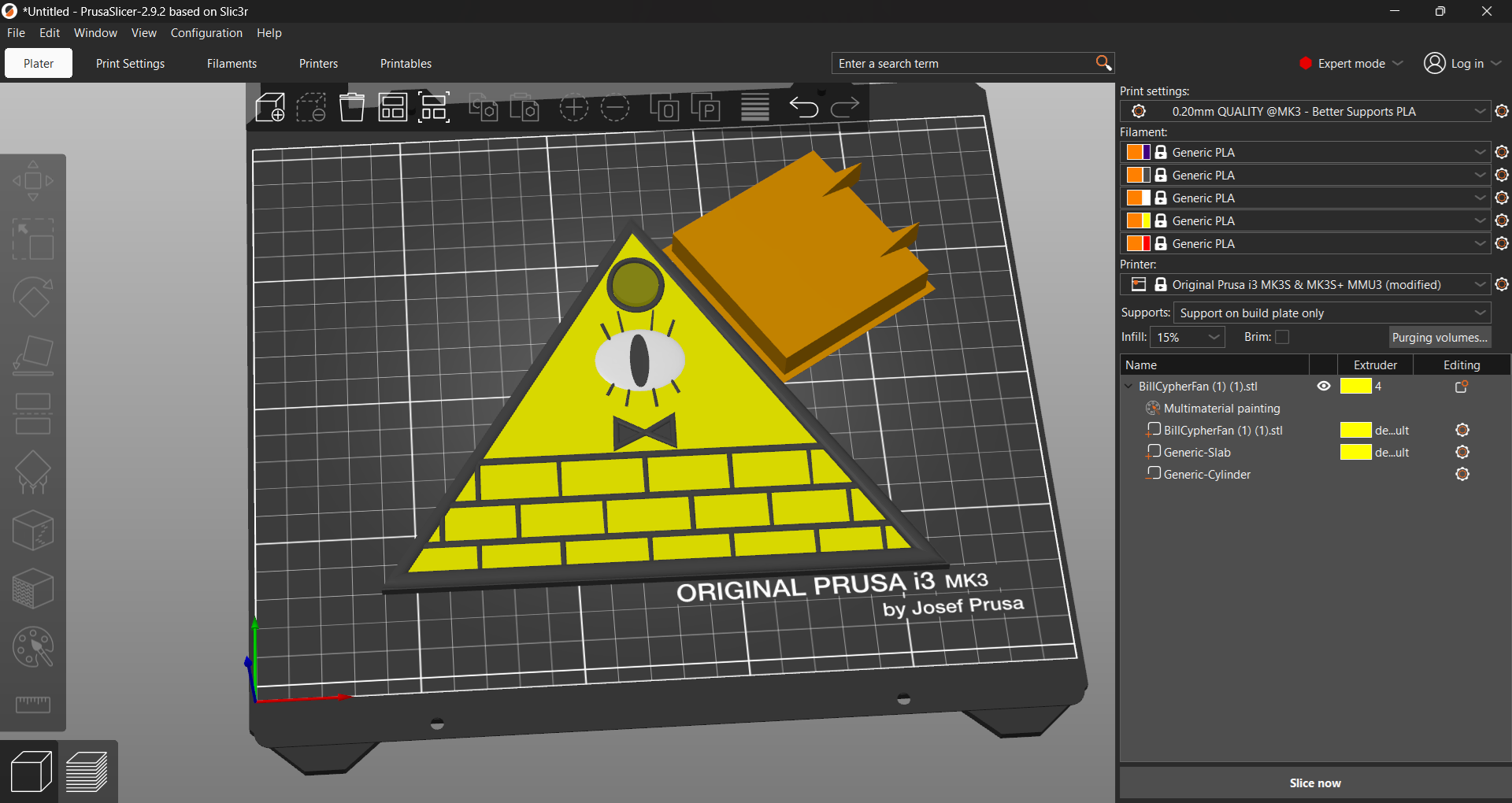
Task: Click the Log in button
Action: [x=1462, y=63]
